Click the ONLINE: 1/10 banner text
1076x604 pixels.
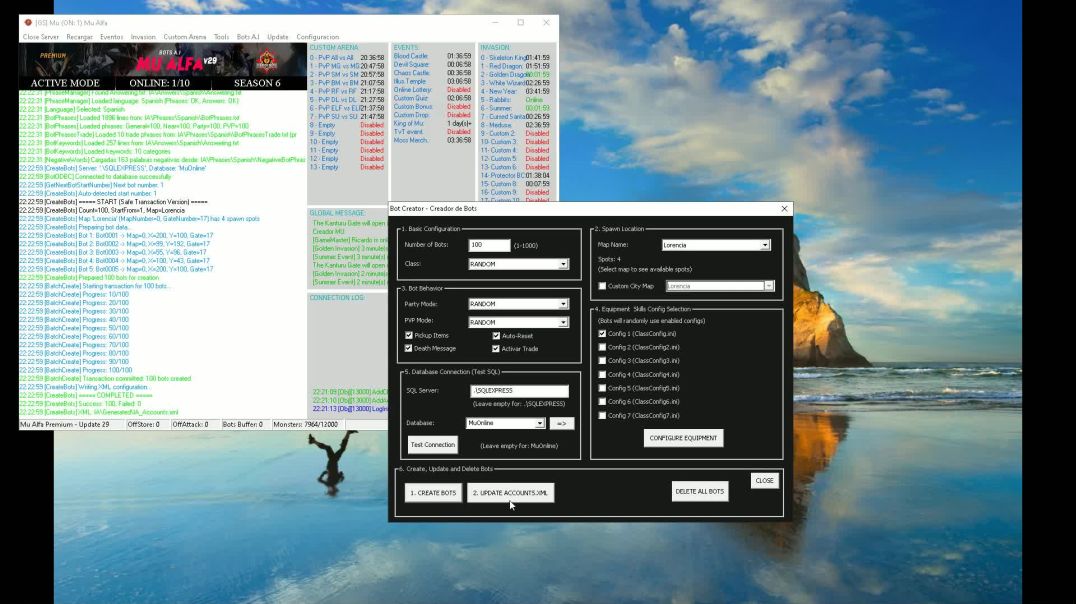159,83
